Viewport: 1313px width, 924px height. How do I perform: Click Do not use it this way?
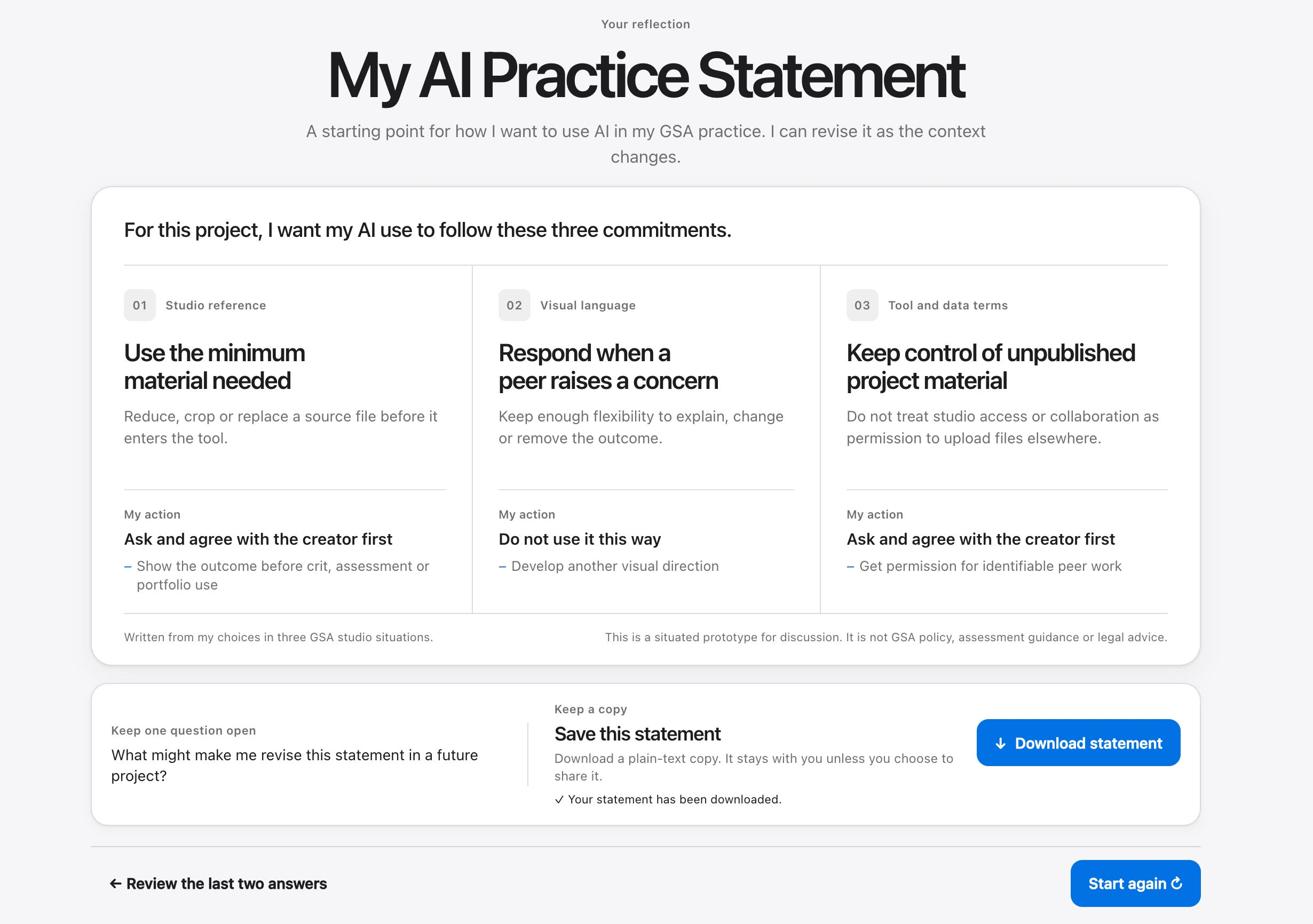coord(579,539)
